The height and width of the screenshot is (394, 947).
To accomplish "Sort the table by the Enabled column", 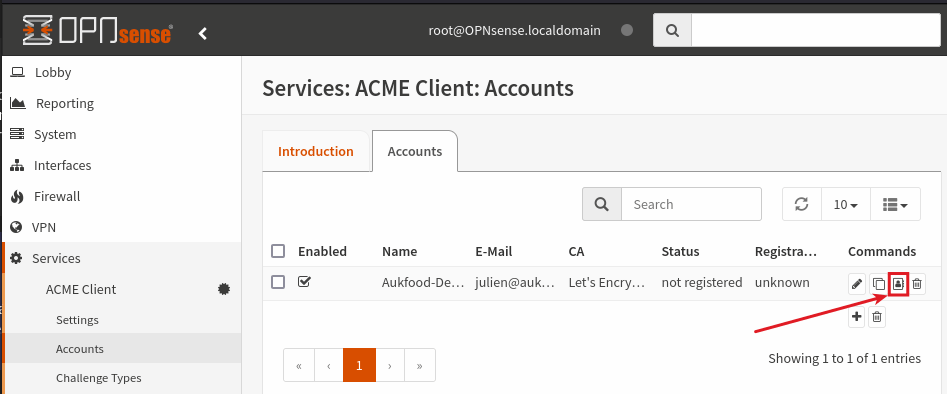I will click(323, 251).
